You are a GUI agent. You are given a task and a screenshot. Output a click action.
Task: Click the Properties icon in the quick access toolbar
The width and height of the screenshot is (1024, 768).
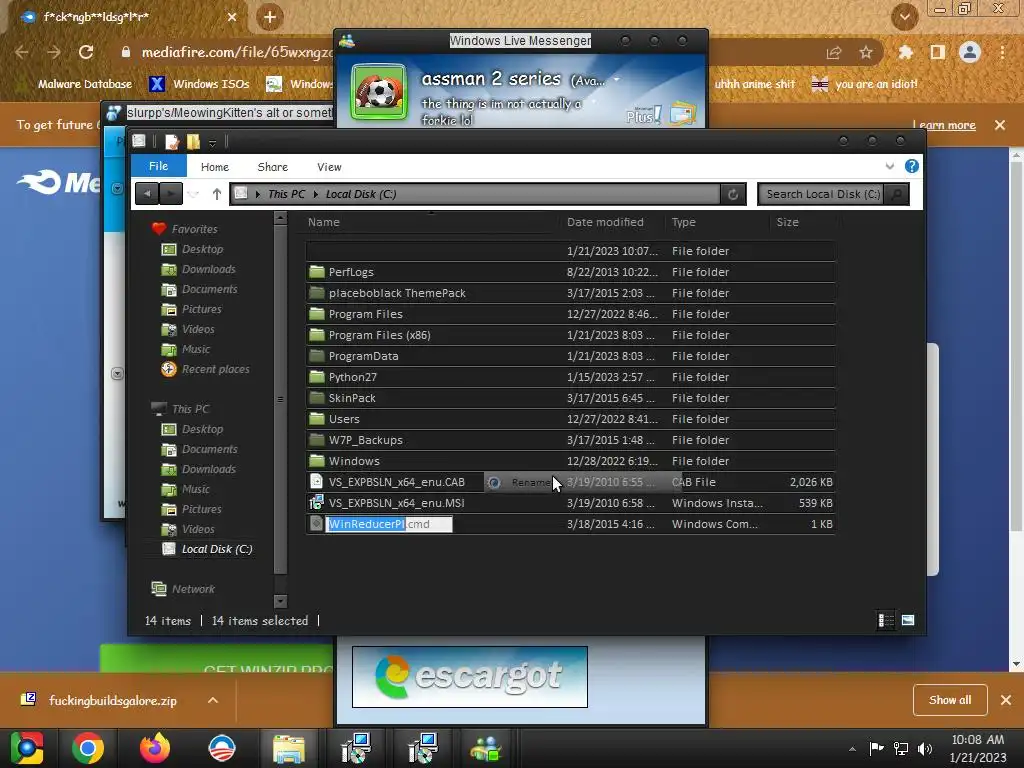tap(172, 141)
